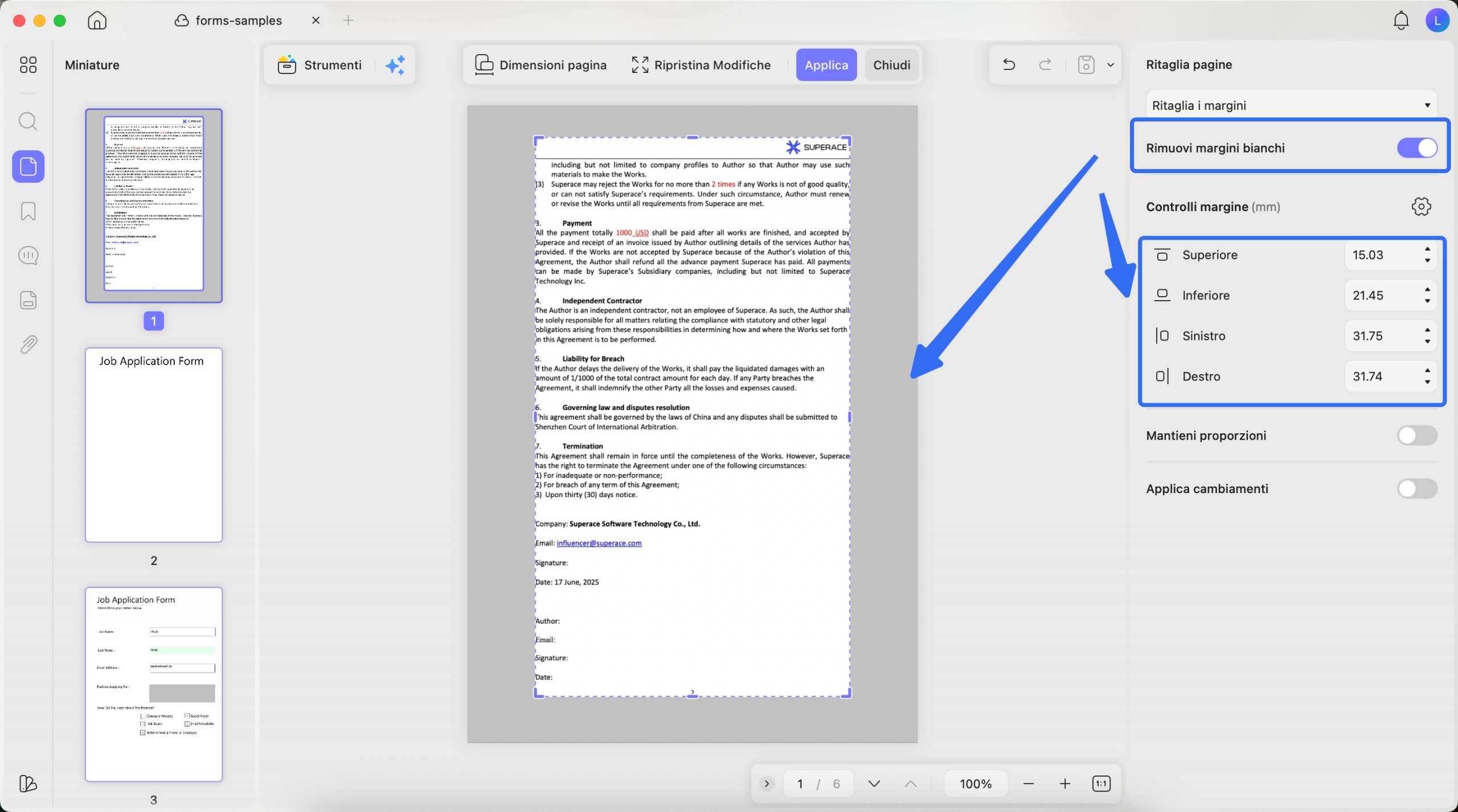
Task: Click Ripristina Modifiche to reset crop
Action: [701, 65]
